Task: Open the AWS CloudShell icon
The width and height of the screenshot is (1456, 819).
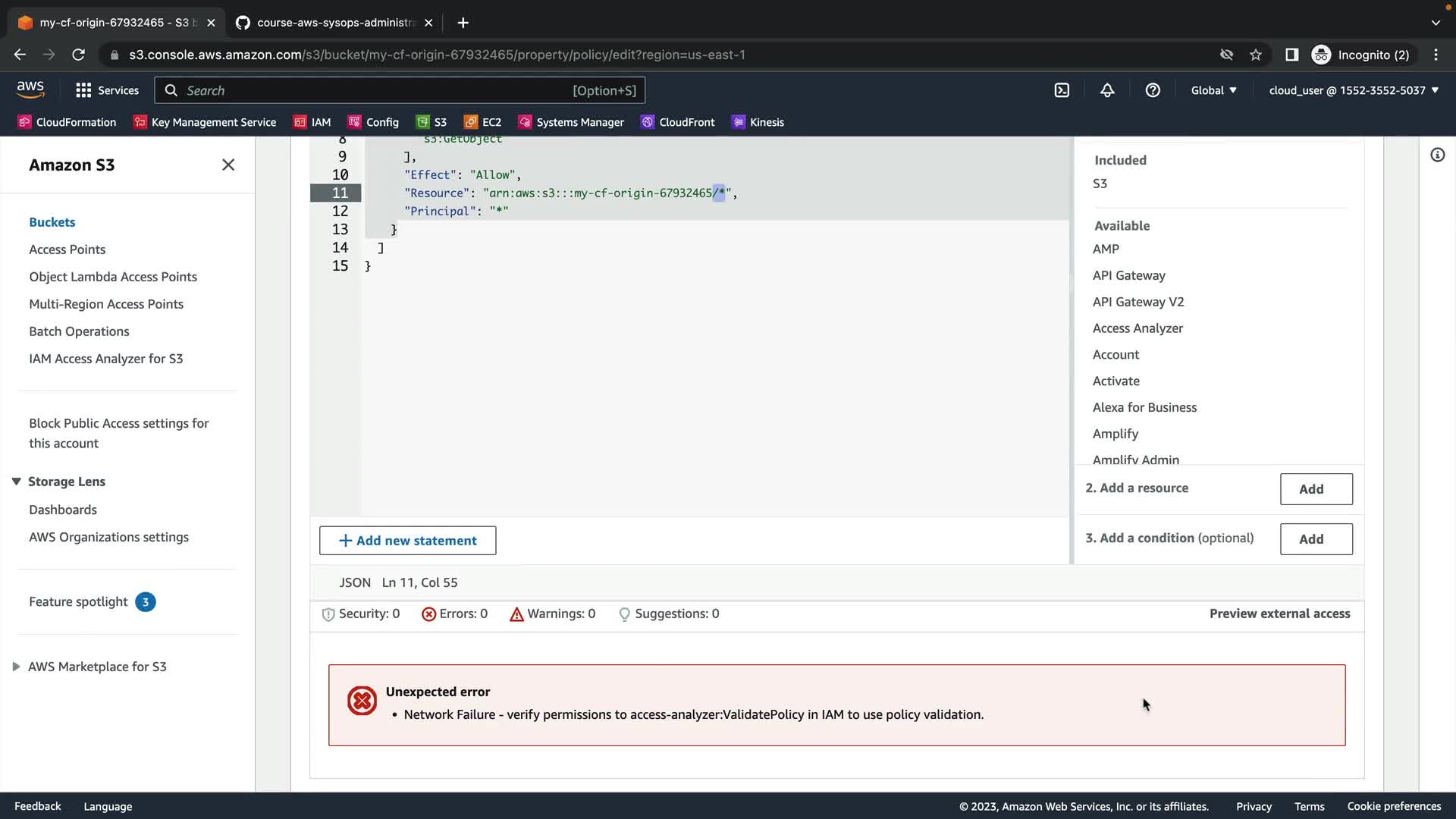Action: (x=1062, y=90)
